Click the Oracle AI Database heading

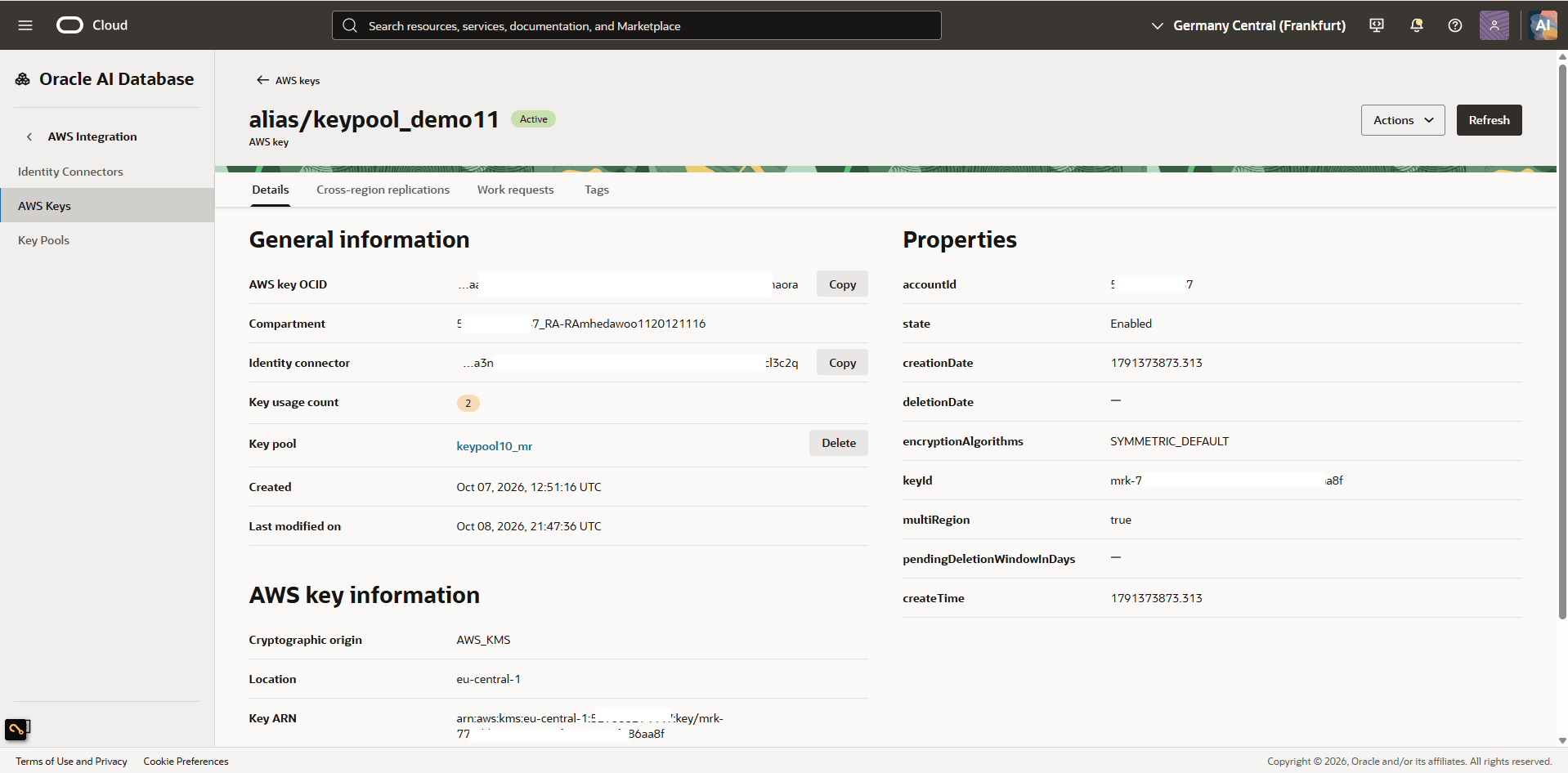point(117,79)
